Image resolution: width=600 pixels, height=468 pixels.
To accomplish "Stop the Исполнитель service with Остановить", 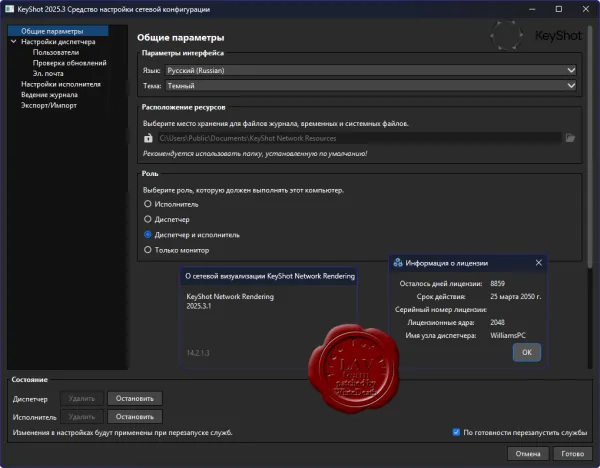I will coord(135,417).
